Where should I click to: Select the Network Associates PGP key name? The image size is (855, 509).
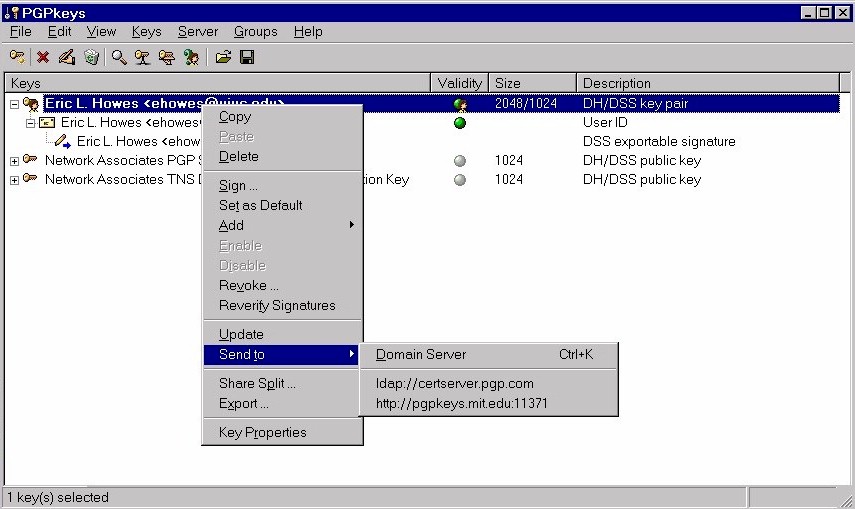[x=123, y=160]
